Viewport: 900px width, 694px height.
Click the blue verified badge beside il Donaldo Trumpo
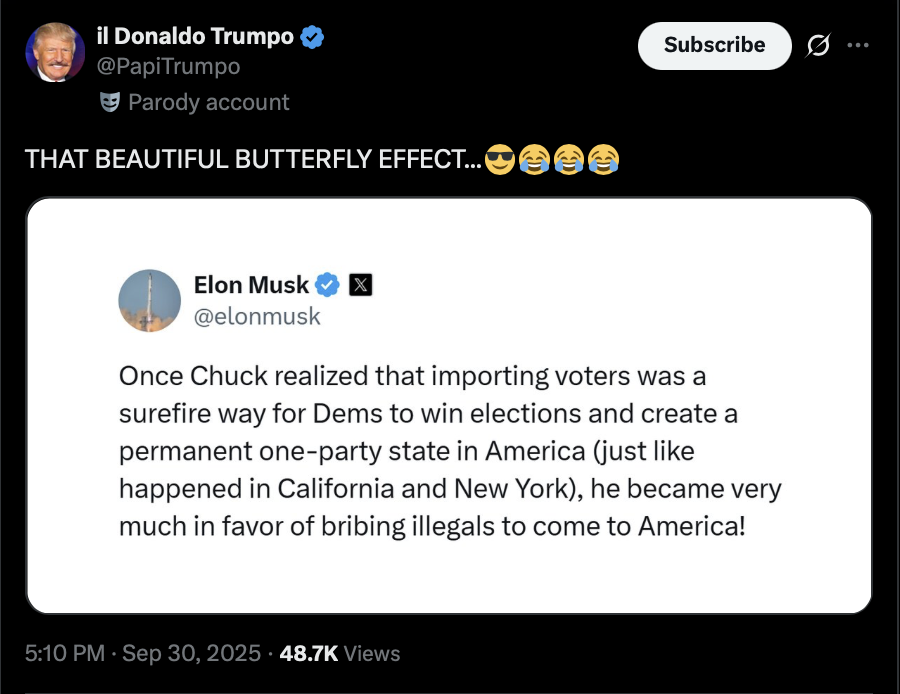[313, 38]
